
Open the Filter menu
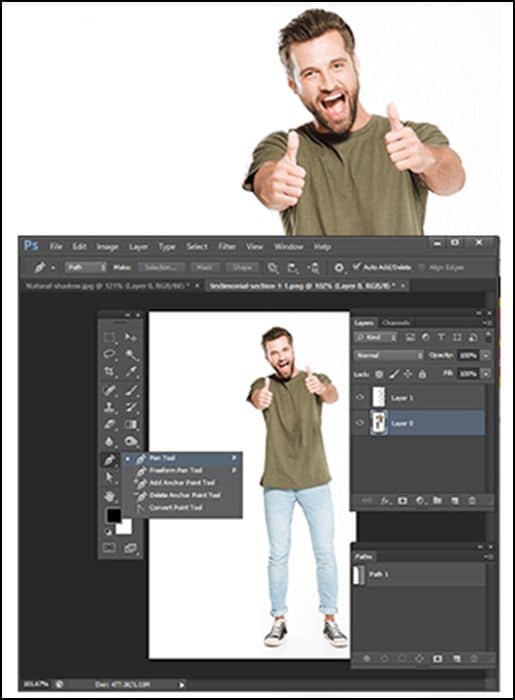tap(227, 246)
